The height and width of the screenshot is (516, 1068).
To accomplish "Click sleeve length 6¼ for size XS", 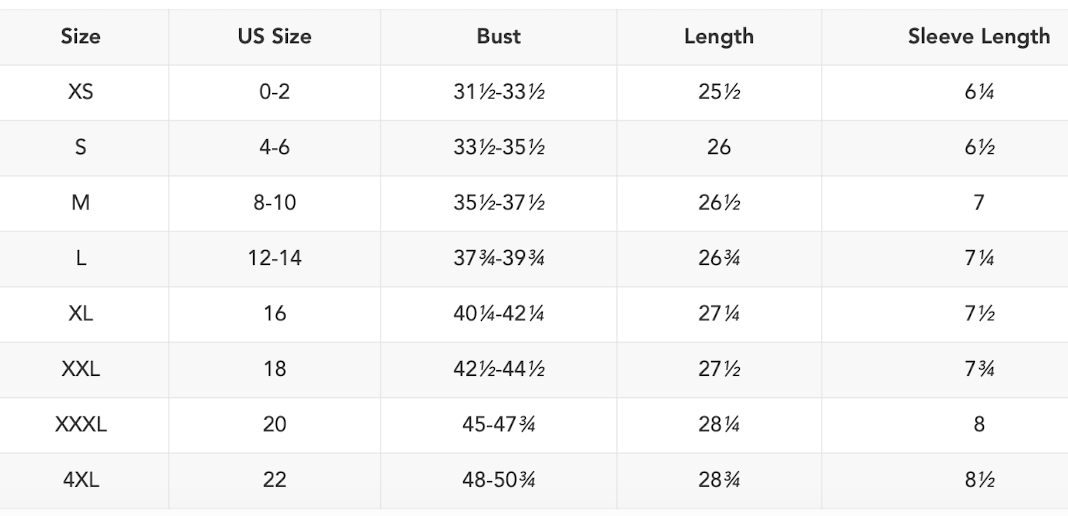I will 978,92.
